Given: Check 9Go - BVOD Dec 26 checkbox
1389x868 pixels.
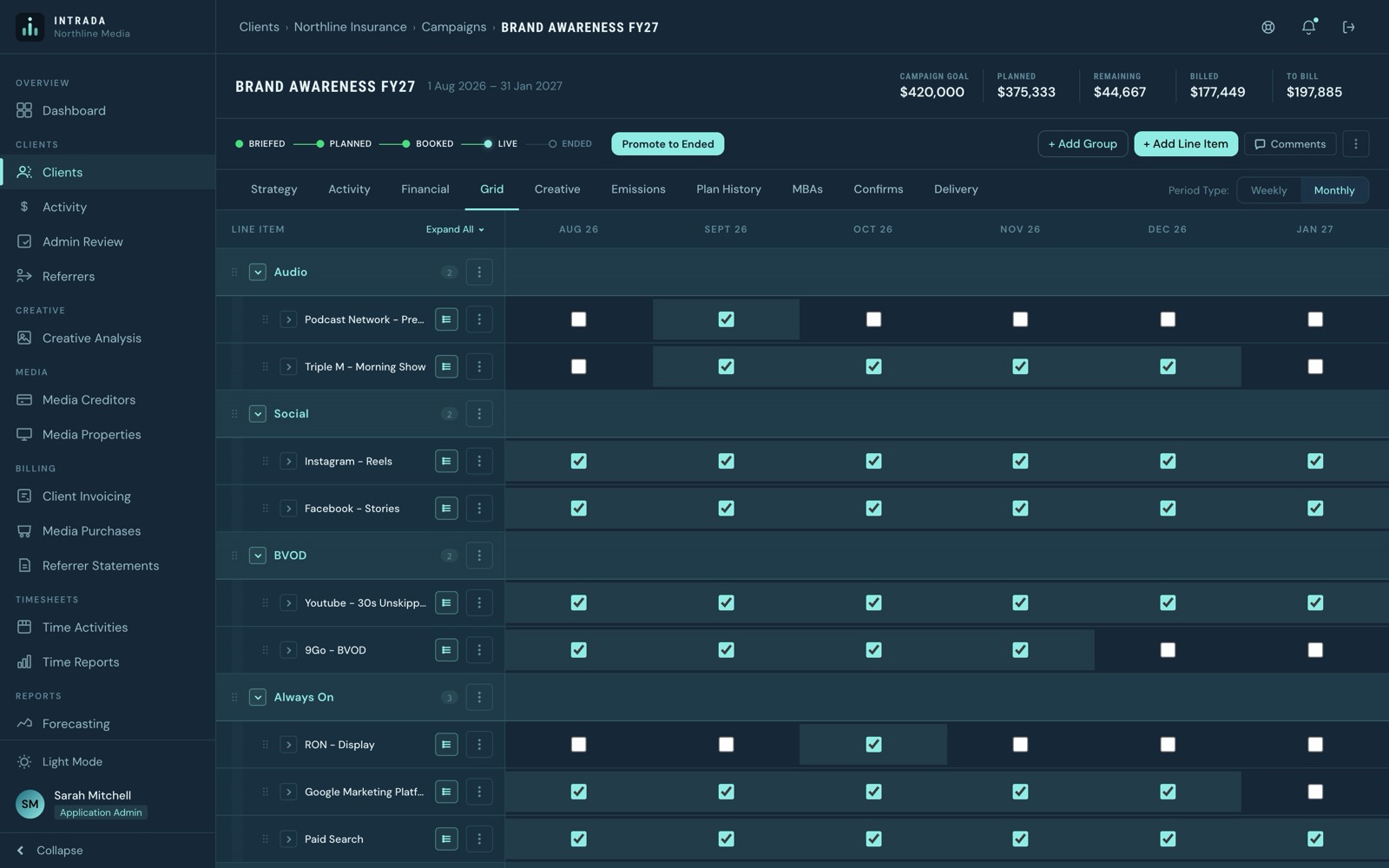Looking at the screenshot, I should 1168,649.
